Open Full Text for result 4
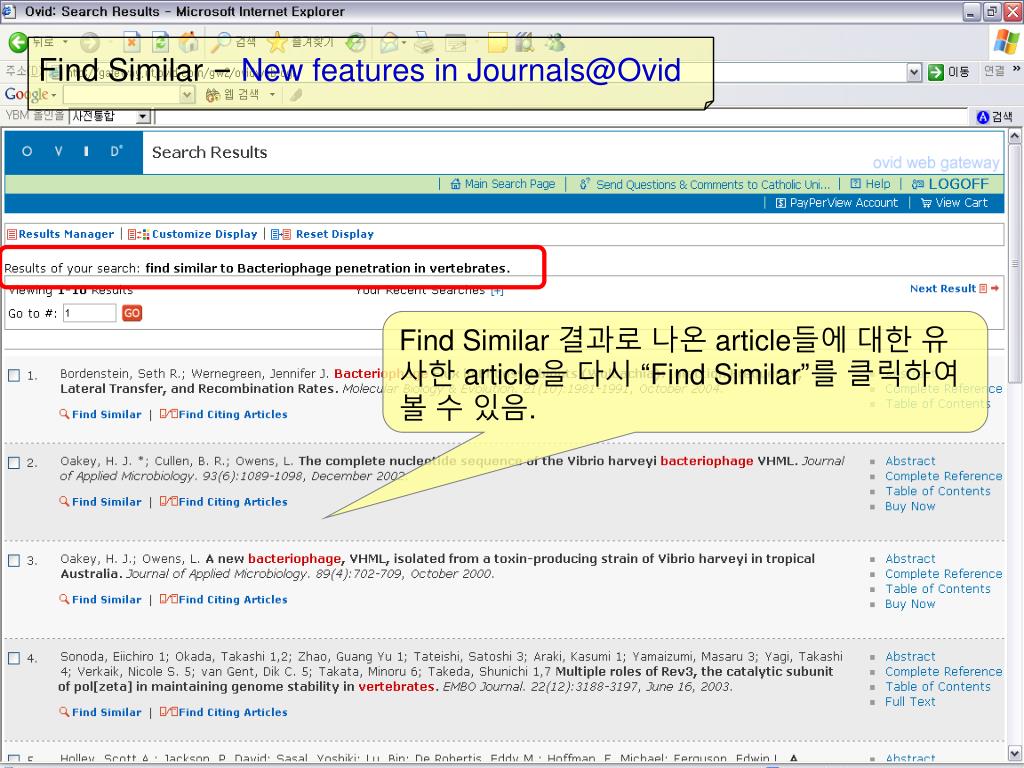The height and width of the screenshot is (768, 1024). [x=910, y=702]
